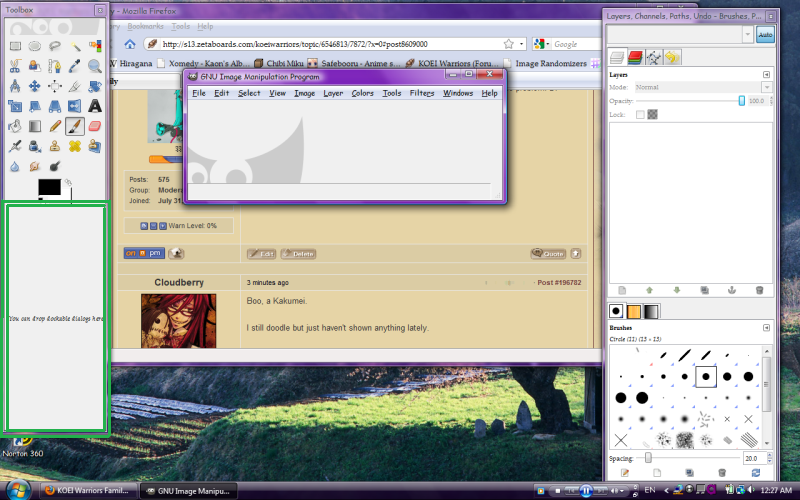
Task: Switch to the Channels tab
Action: pyautogui.click(x=635, y=57)
